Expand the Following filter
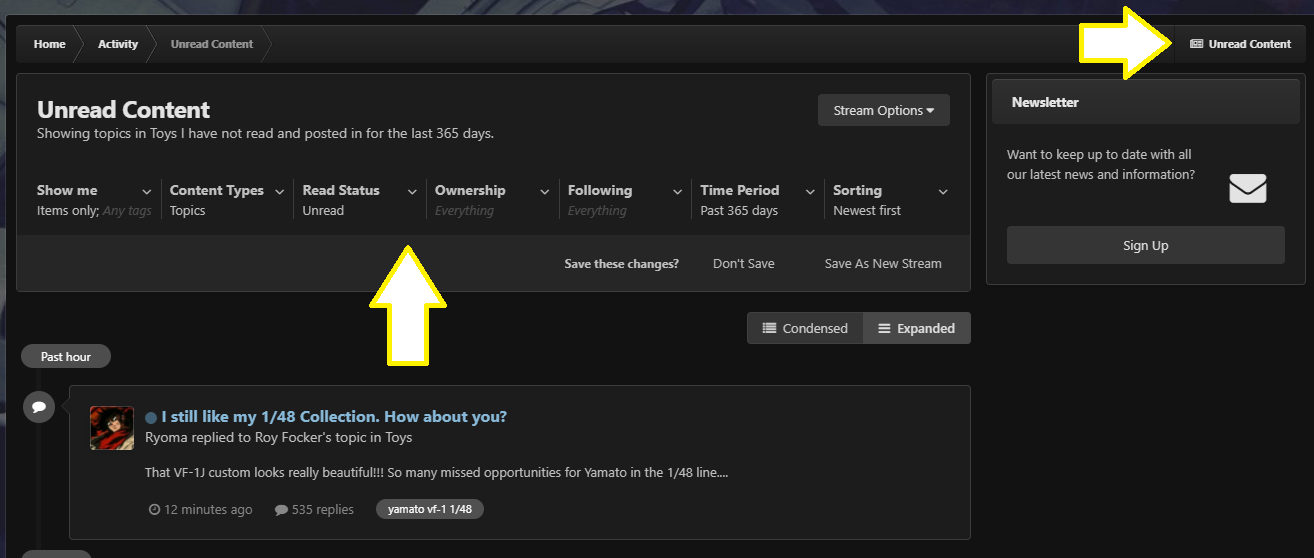The image size is (1314, 558). [x=625, y=200]
